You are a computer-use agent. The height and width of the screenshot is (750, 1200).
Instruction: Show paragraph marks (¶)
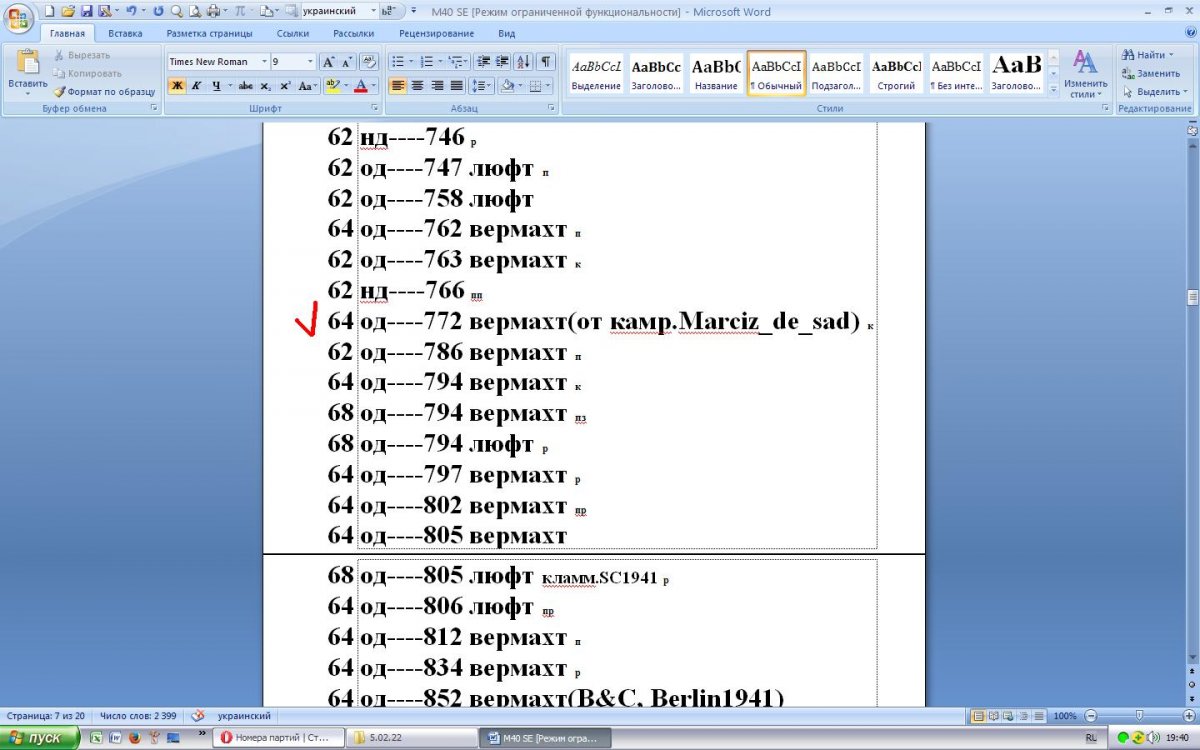(546, 61)
